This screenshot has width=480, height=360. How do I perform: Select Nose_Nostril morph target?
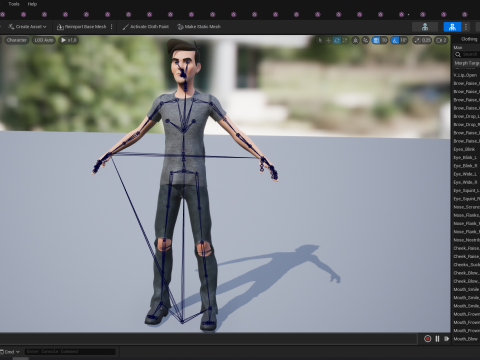[466, 240]
